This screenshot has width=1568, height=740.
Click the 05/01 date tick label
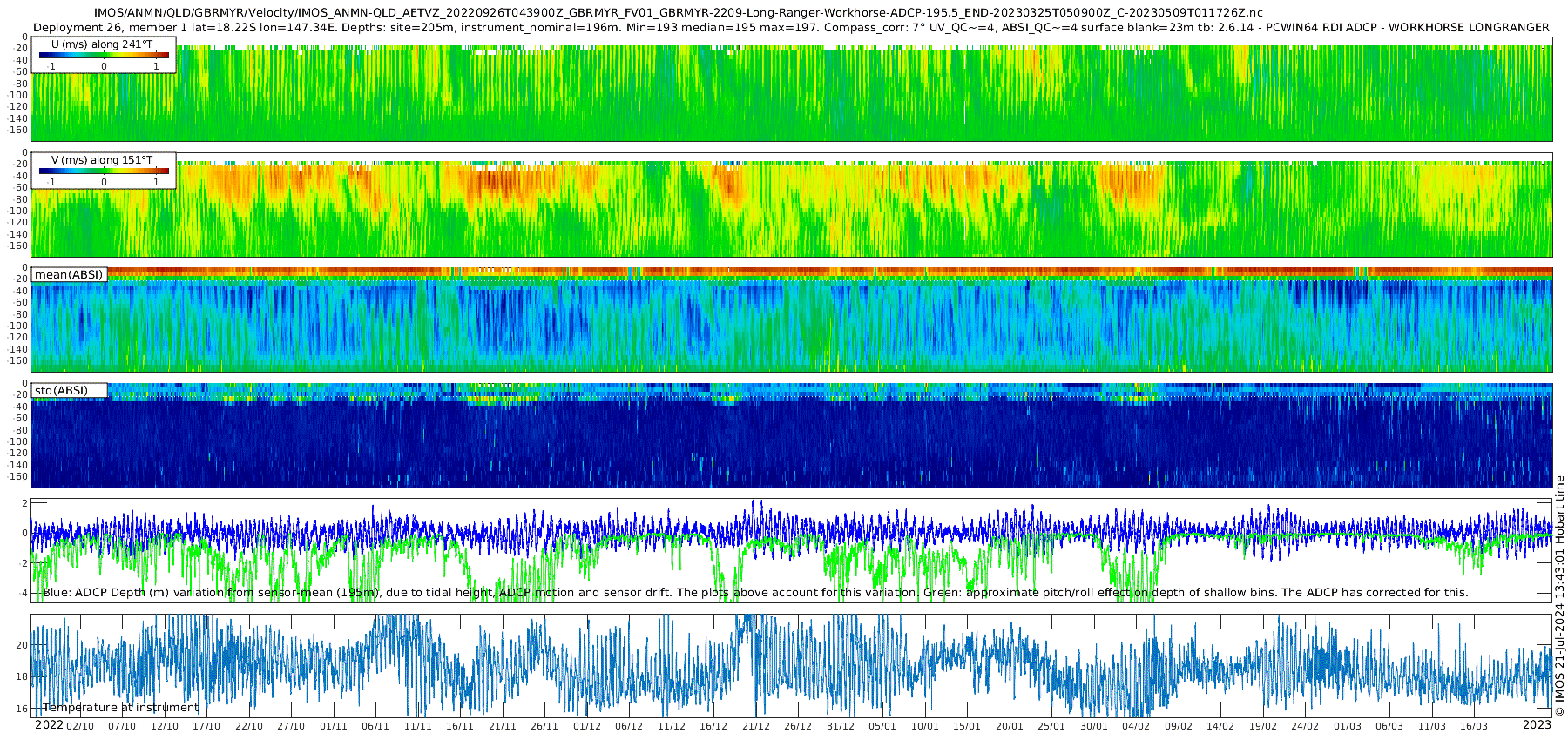click(882, 726)
